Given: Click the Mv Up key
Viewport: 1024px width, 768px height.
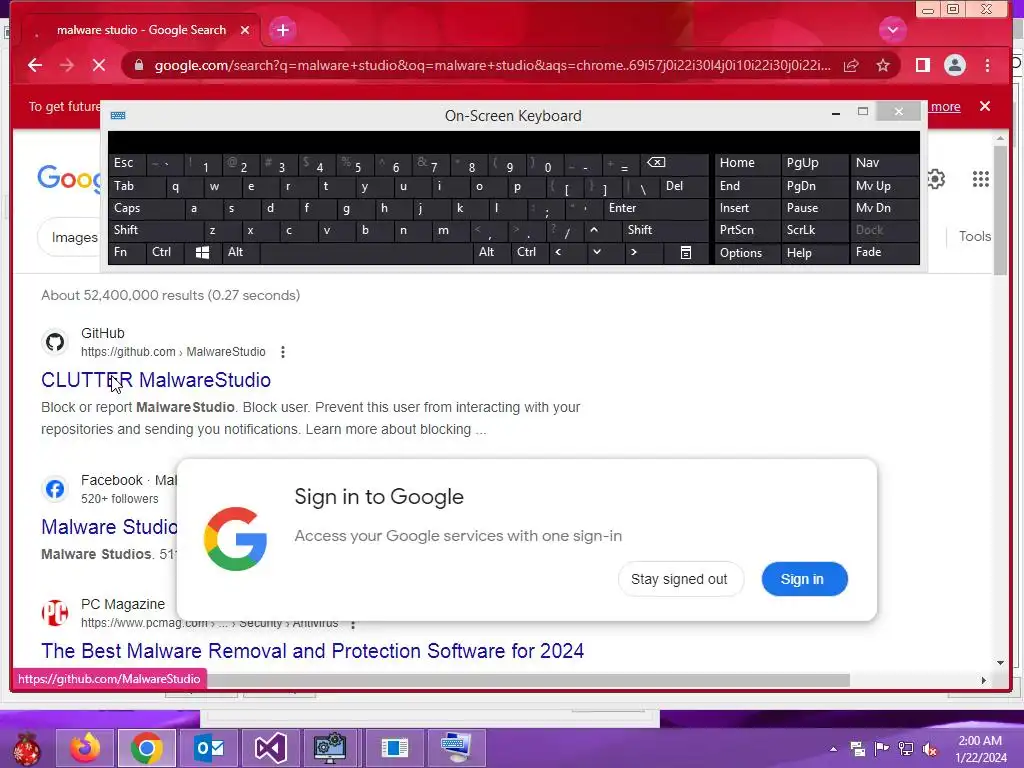Looking at the screenshot, I should point(884,187).
